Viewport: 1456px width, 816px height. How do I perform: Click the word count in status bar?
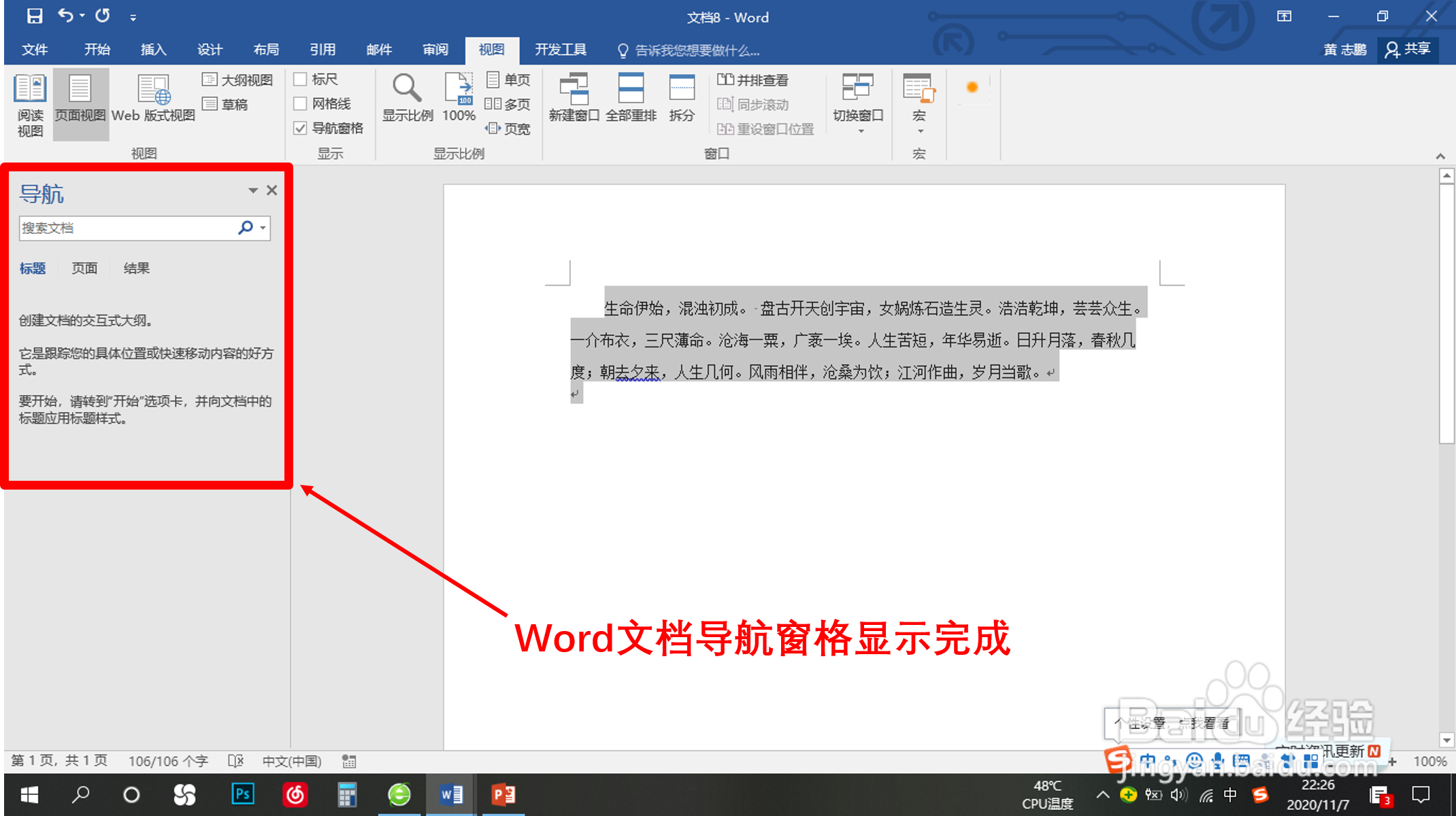click(x=168, y=761)
